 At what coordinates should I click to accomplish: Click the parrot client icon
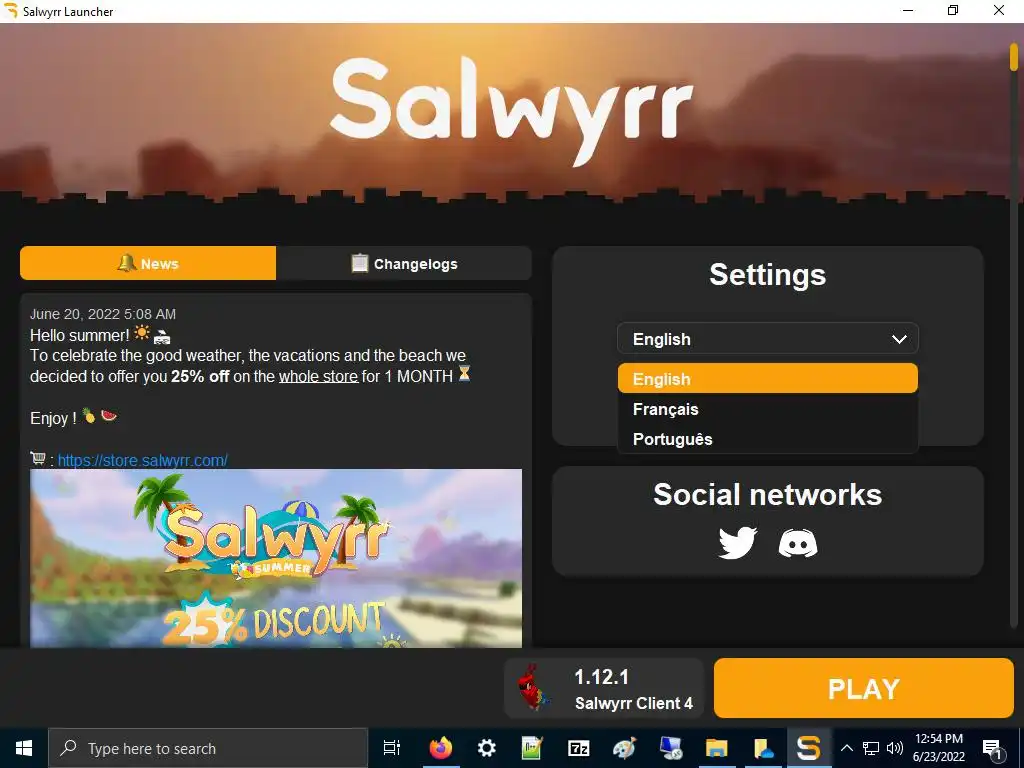click(x=534, y=688)
